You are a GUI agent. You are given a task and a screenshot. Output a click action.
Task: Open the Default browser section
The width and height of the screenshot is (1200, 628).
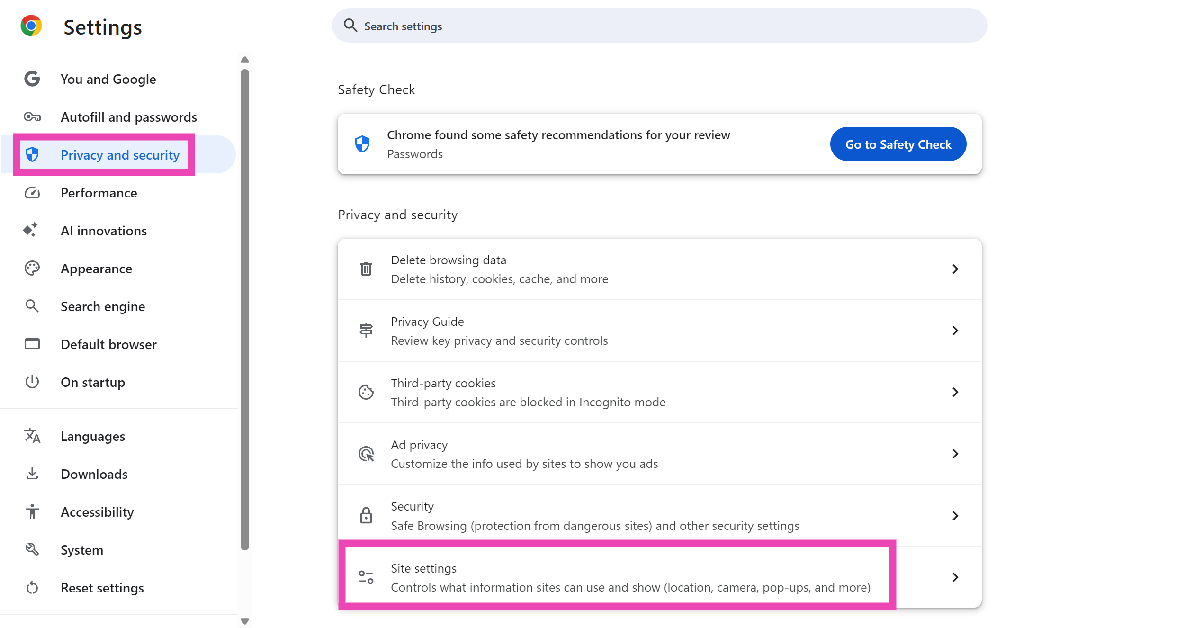109,345
